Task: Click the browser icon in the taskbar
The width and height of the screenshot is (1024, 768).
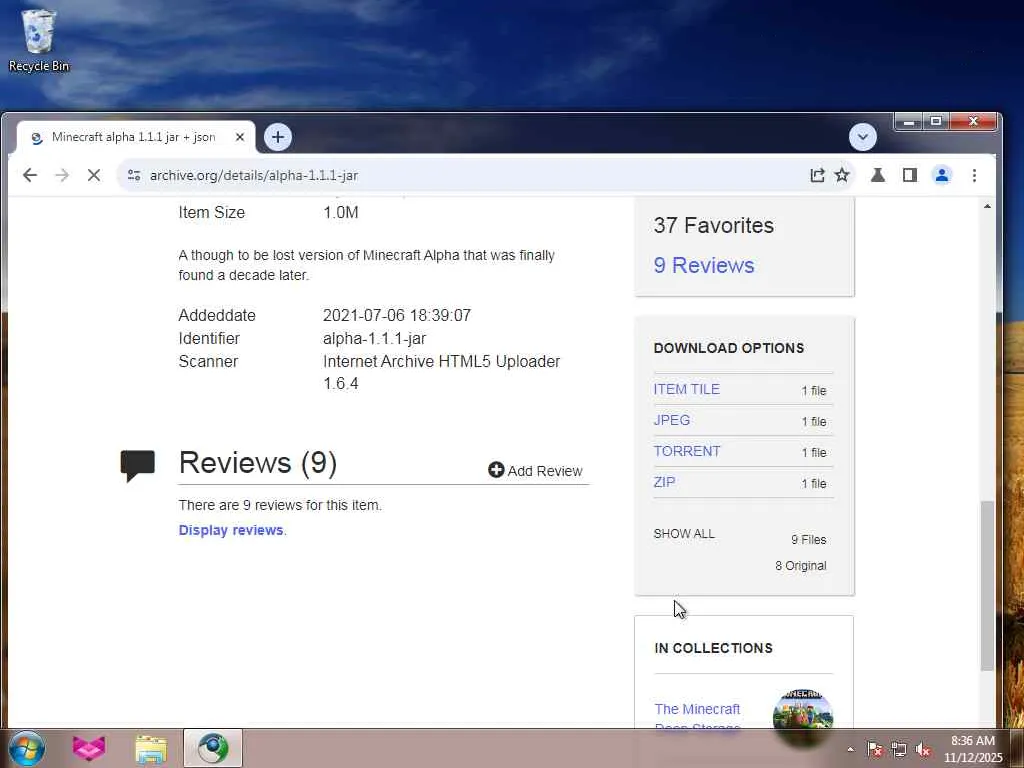Action: [213, 748]
